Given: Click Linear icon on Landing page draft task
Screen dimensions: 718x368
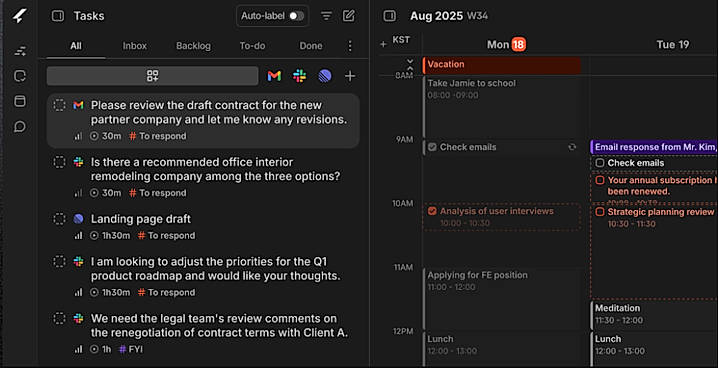Looking at the screenshot, I should pos(78,219).
